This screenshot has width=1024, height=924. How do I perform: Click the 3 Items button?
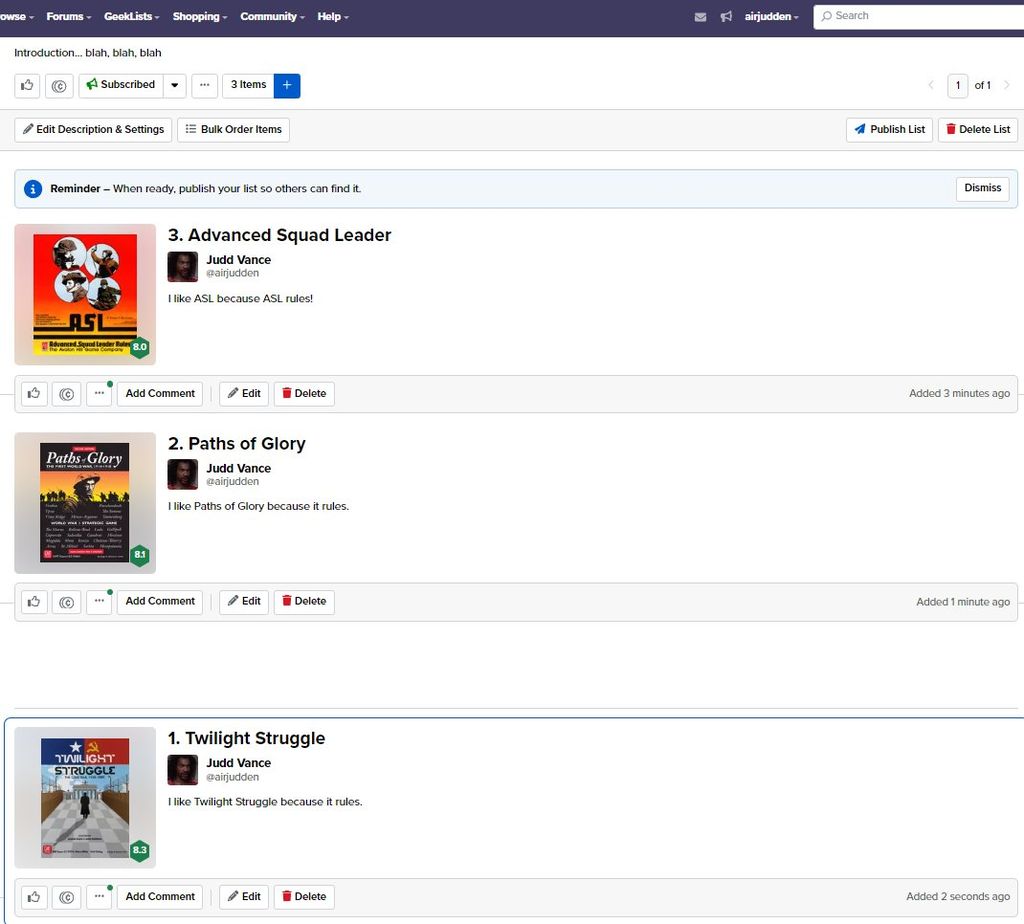(x=248, y=86)
